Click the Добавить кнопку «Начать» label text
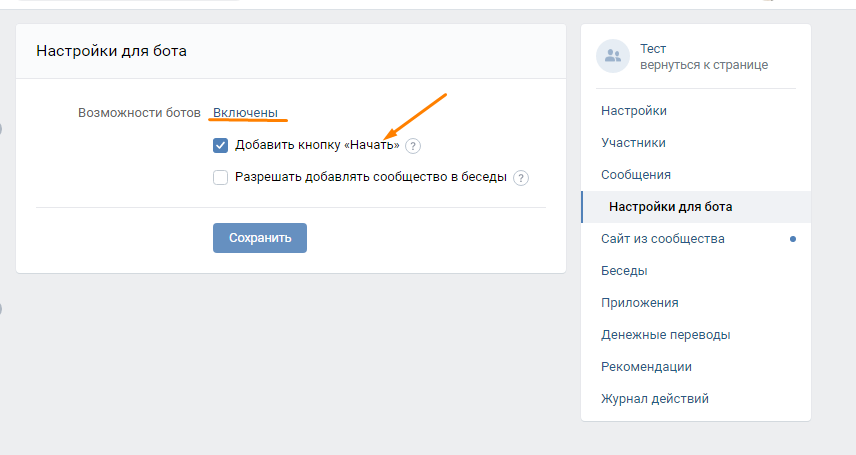This screenshot has height=455, width=856. (x=317, y=145)
